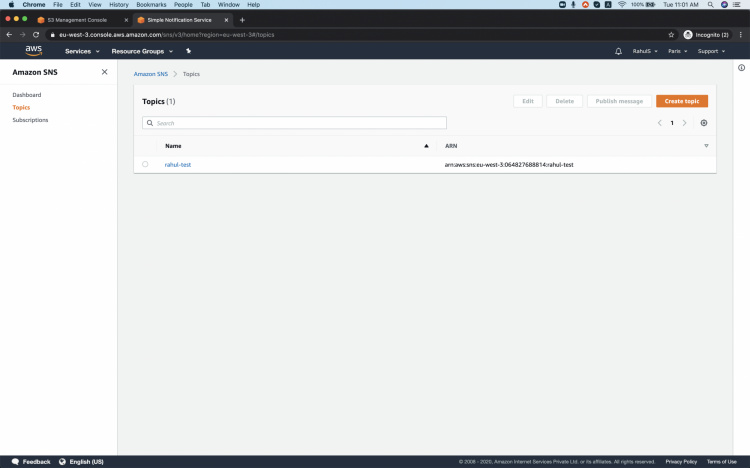This screenshot has height=468, width=750.
Task: Open the Support dropdown menu
Action: pyautogui.click(x=711, y=51)
